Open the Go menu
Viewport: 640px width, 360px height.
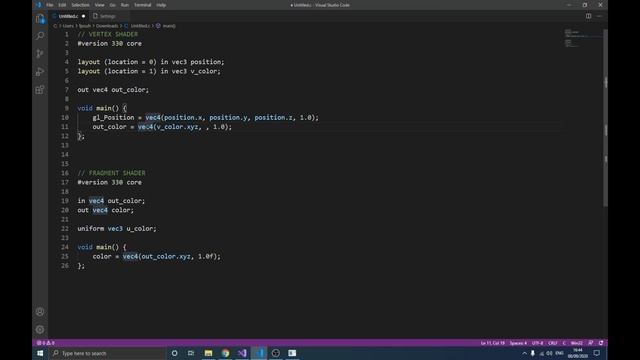tap(112, 5)
